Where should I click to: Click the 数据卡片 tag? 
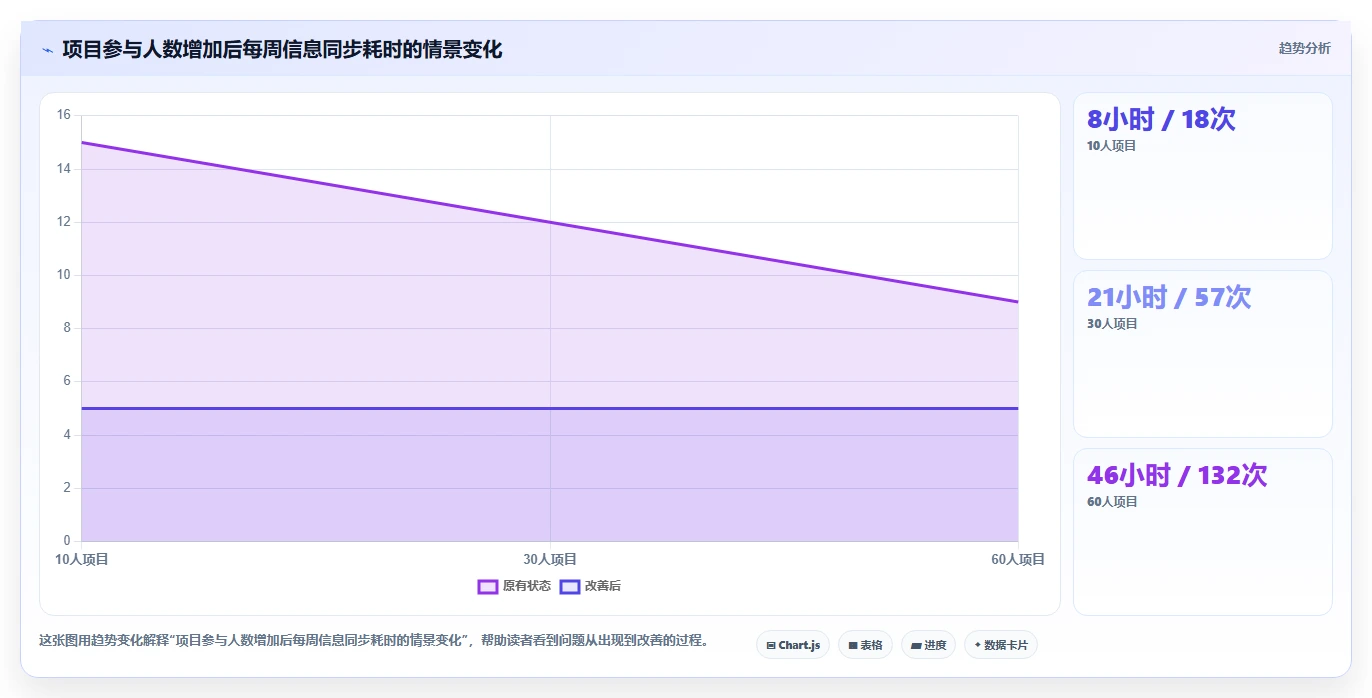click(1001, 645)
